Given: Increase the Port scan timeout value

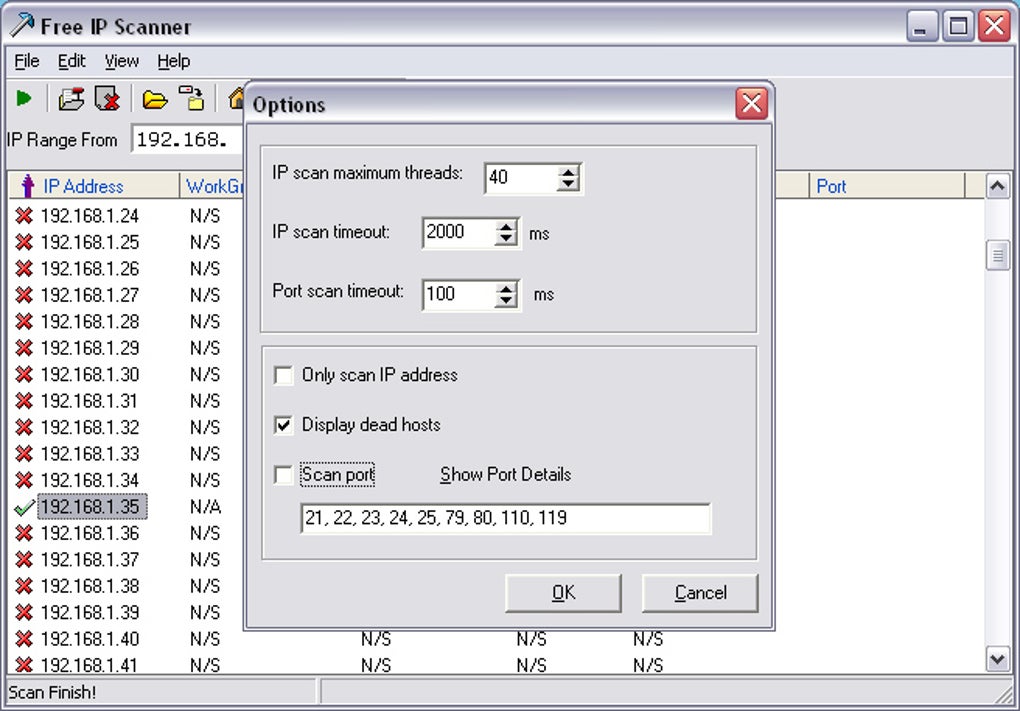Looking at the screenshot, I should [505, 288].
